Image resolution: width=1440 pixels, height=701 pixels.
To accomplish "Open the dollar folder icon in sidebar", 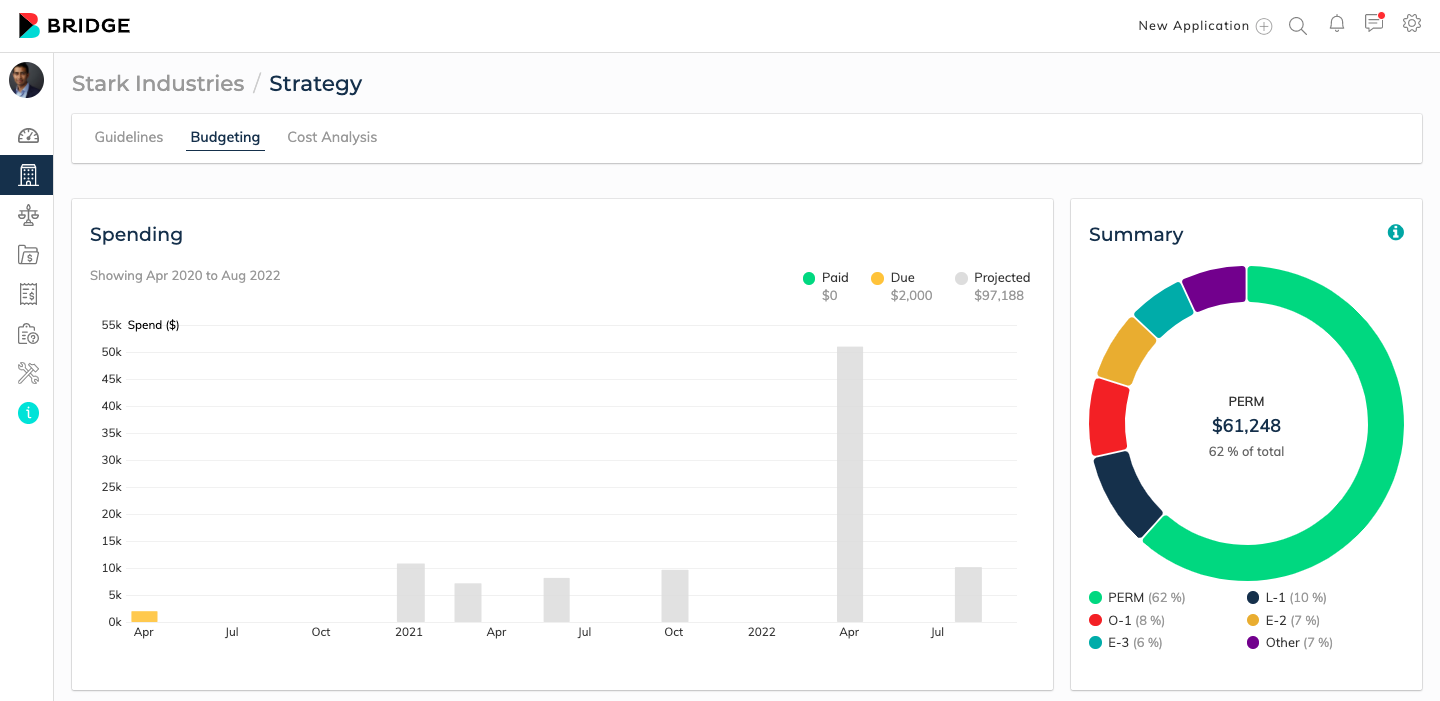I will coord(28,255).
